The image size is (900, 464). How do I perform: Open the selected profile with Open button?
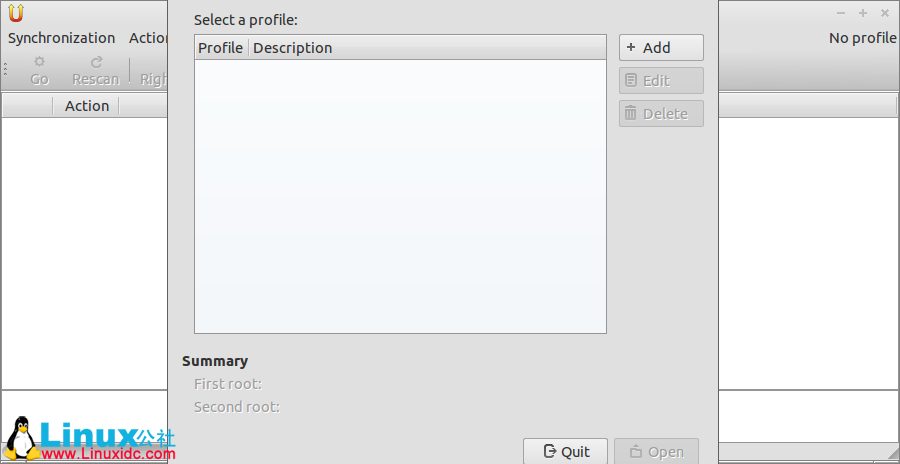(x=656, y=452)
